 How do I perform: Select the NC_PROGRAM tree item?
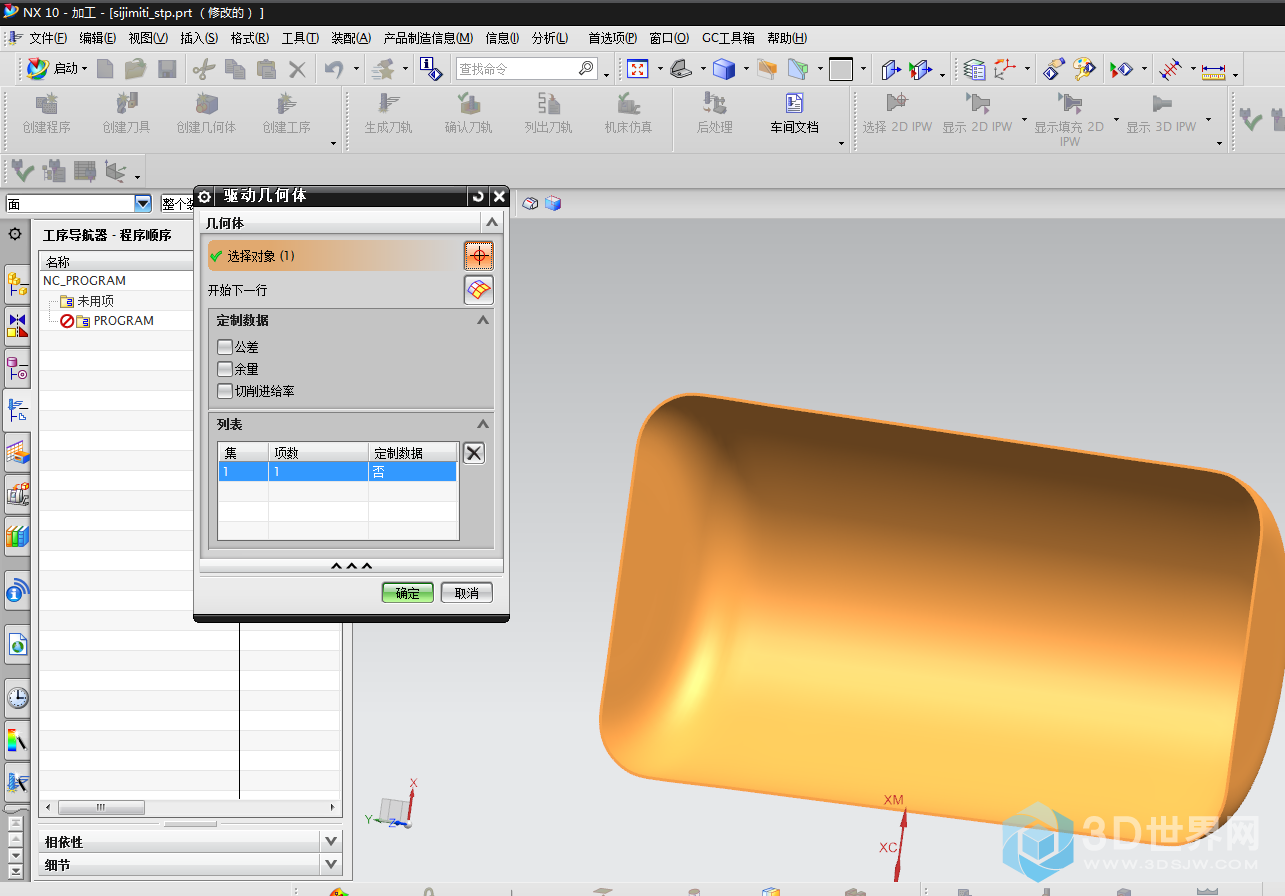click(x=85, y=281)
